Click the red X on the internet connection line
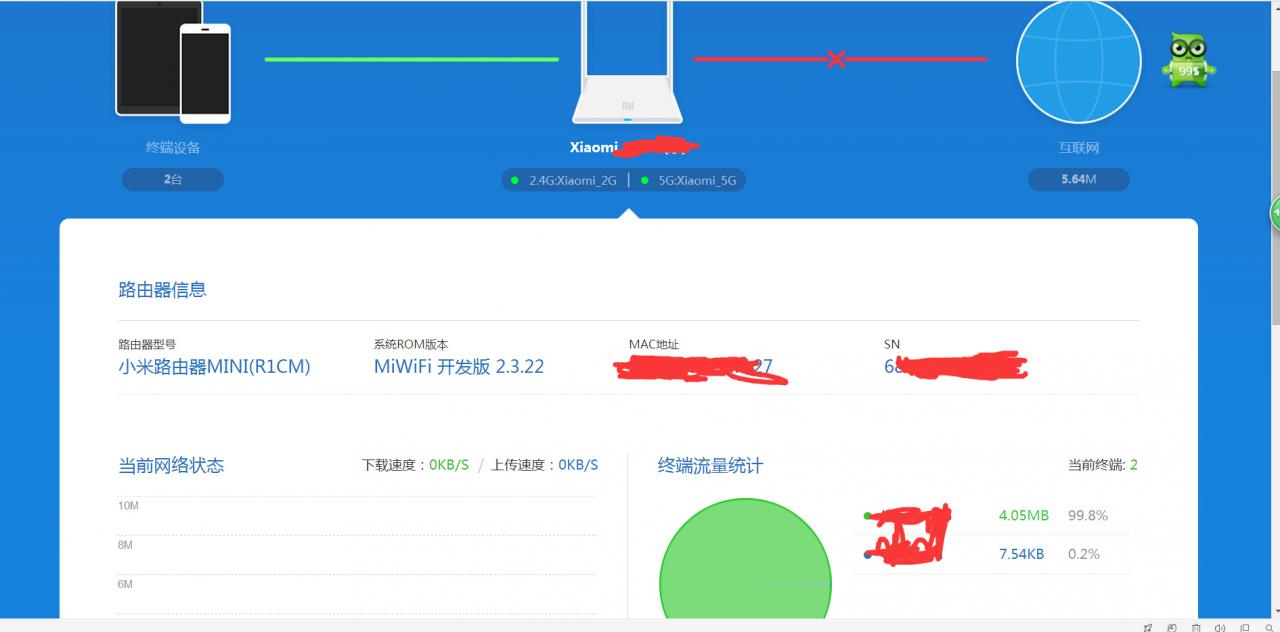1280x632 pixels. pos(836,59)
